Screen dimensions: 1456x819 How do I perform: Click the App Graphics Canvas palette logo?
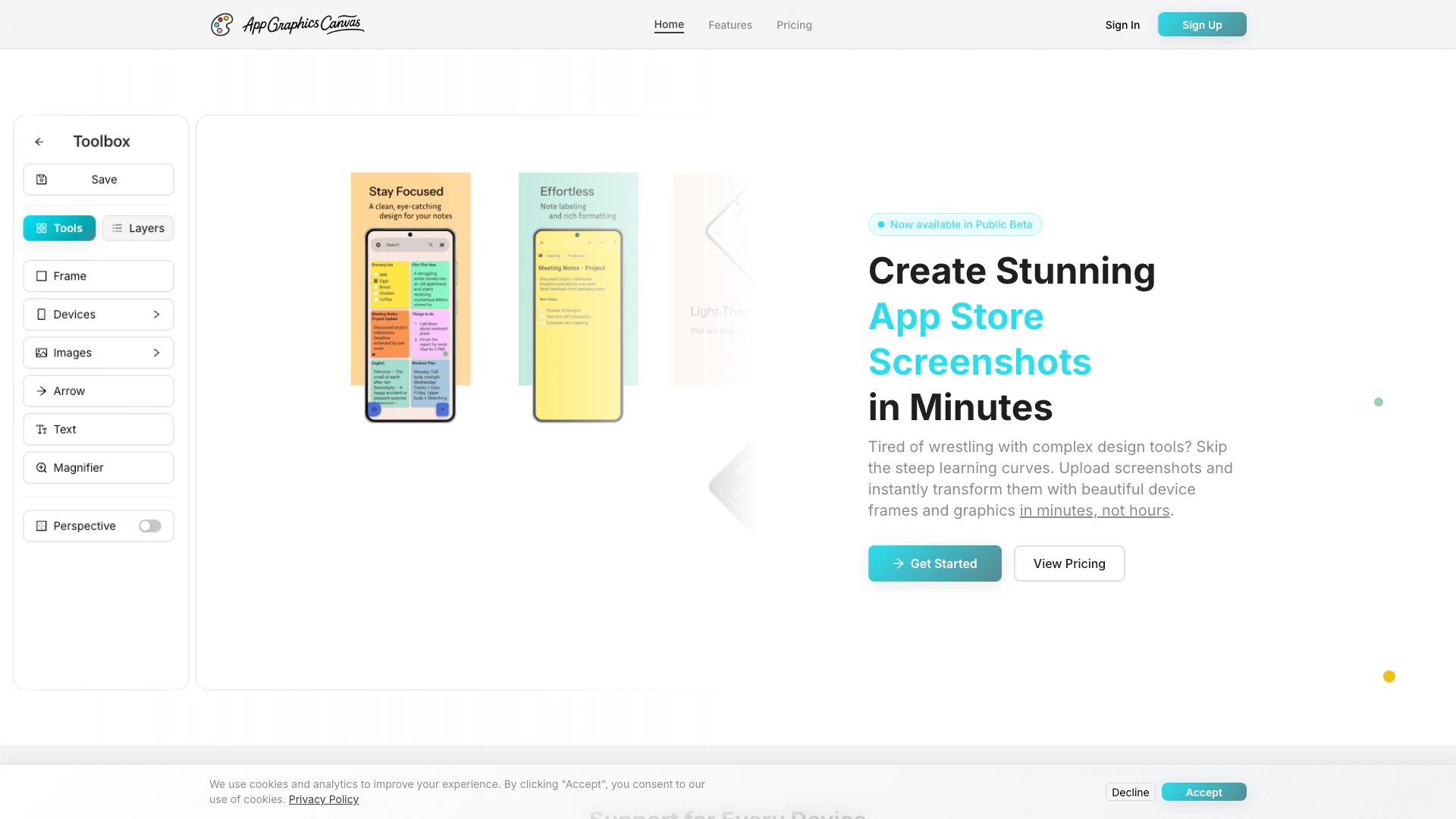click(221, 24)
